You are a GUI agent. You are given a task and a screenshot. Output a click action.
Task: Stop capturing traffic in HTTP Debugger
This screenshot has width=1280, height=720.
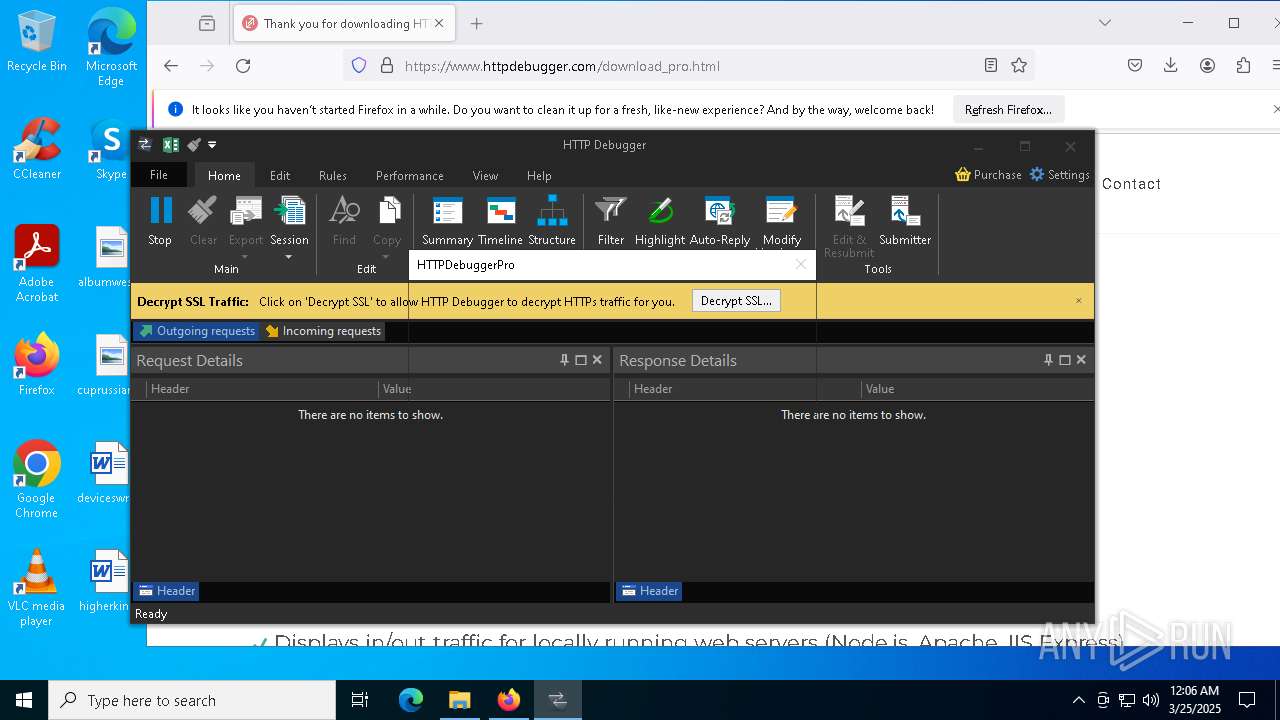point(160,221)
